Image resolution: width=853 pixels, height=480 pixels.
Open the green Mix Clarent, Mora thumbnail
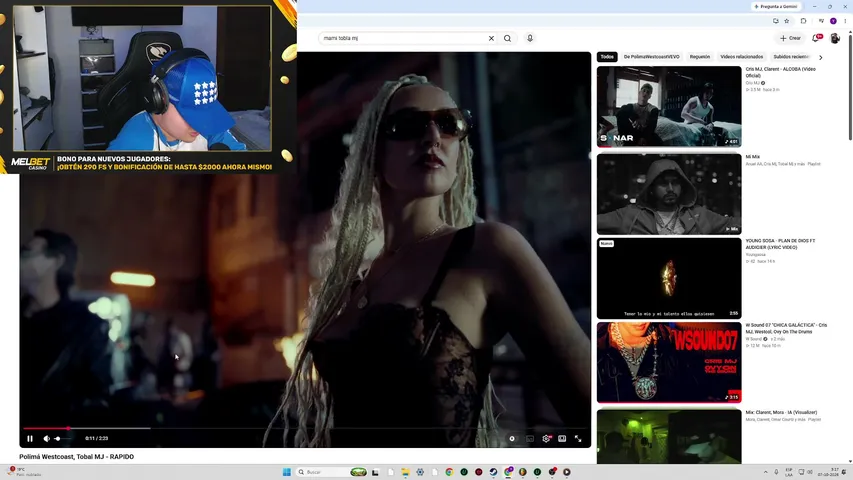click(x=669, y=436)
